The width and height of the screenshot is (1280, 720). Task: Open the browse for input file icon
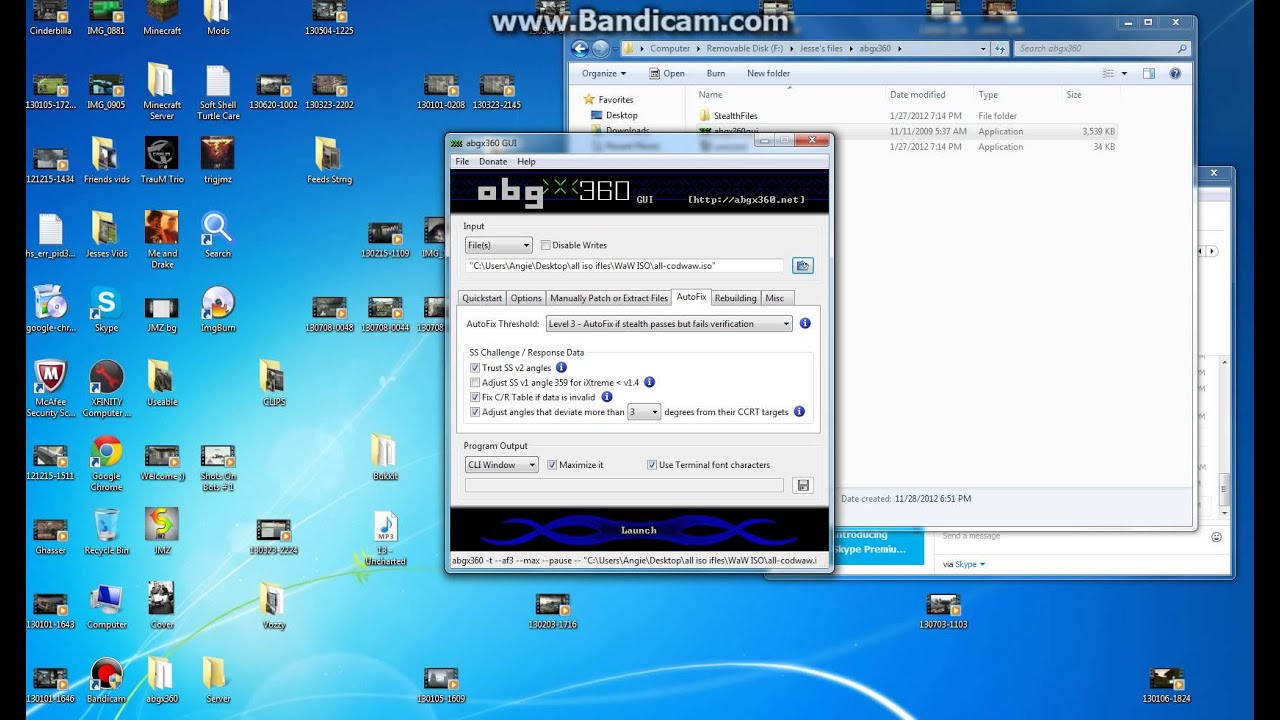tap(802, 266)
